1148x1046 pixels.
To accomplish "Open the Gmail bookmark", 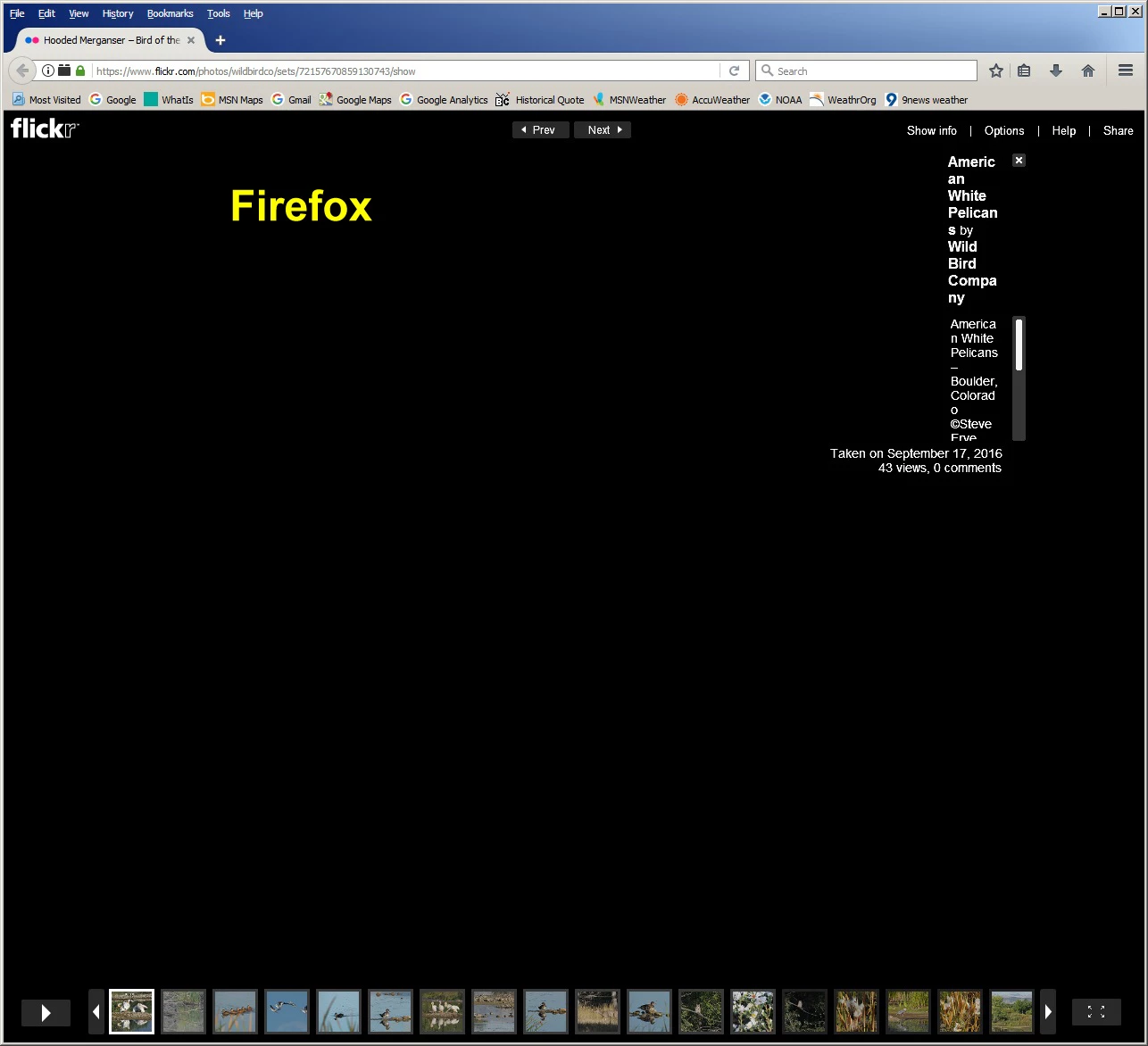I will click(x=291, y=100).
